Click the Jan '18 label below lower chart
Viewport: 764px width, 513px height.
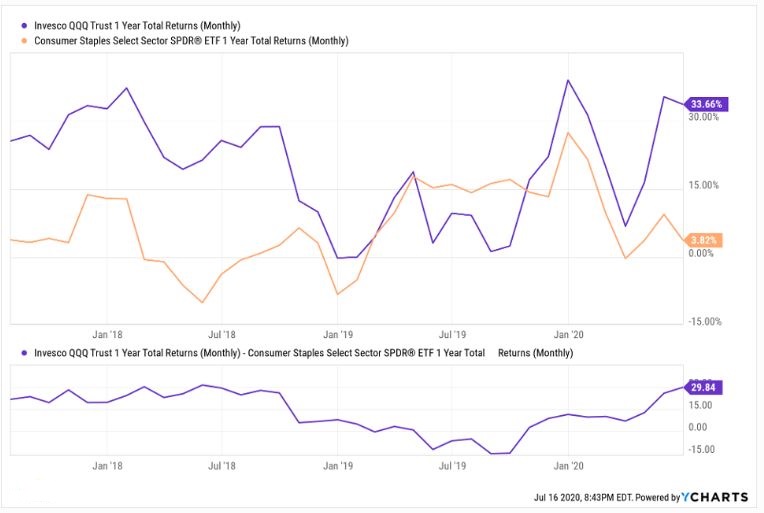[107, 466]
